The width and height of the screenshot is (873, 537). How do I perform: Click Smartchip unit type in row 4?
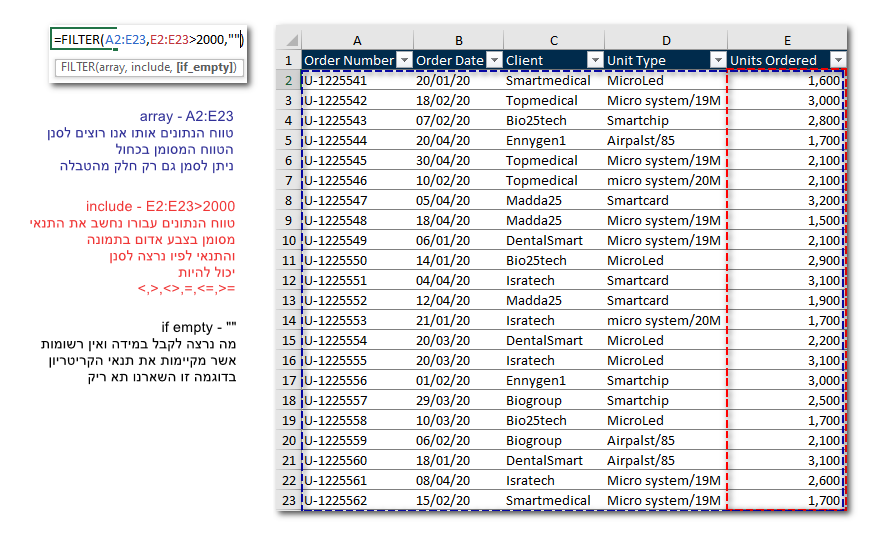tap(666, 120)
